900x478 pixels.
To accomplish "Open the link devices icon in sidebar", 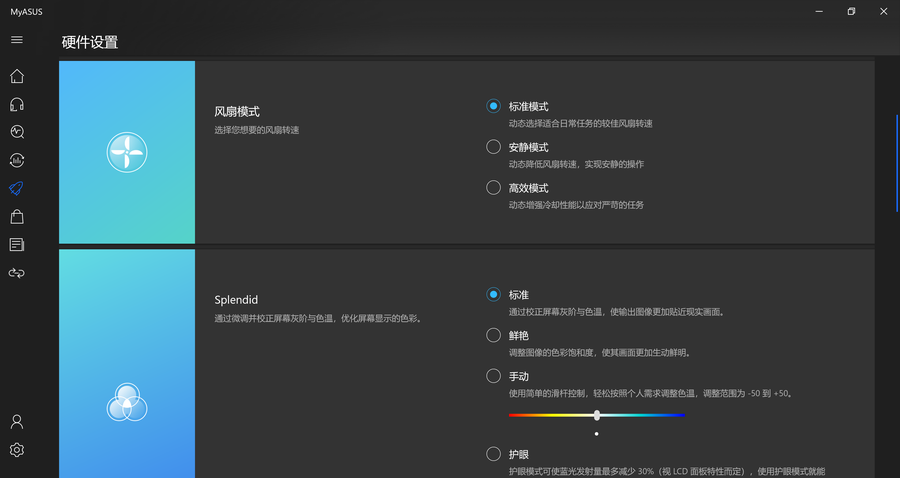I will tap(16, 272).
